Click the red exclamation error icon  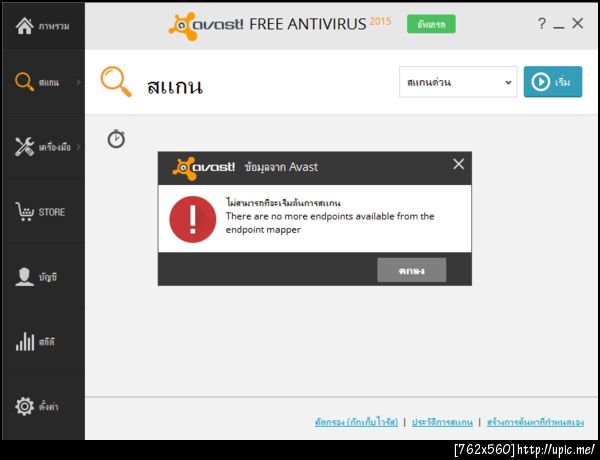192,219
